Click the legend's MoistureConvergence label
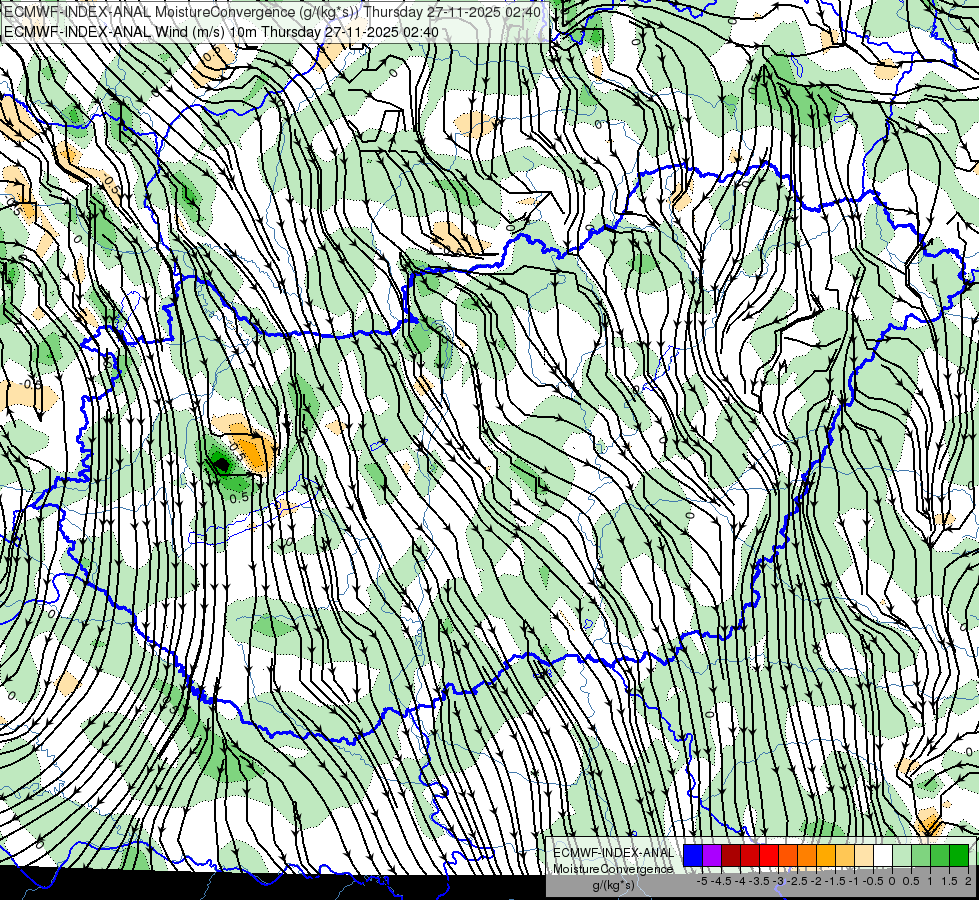This screenshot has height=900, width=979. click(613, 869)
